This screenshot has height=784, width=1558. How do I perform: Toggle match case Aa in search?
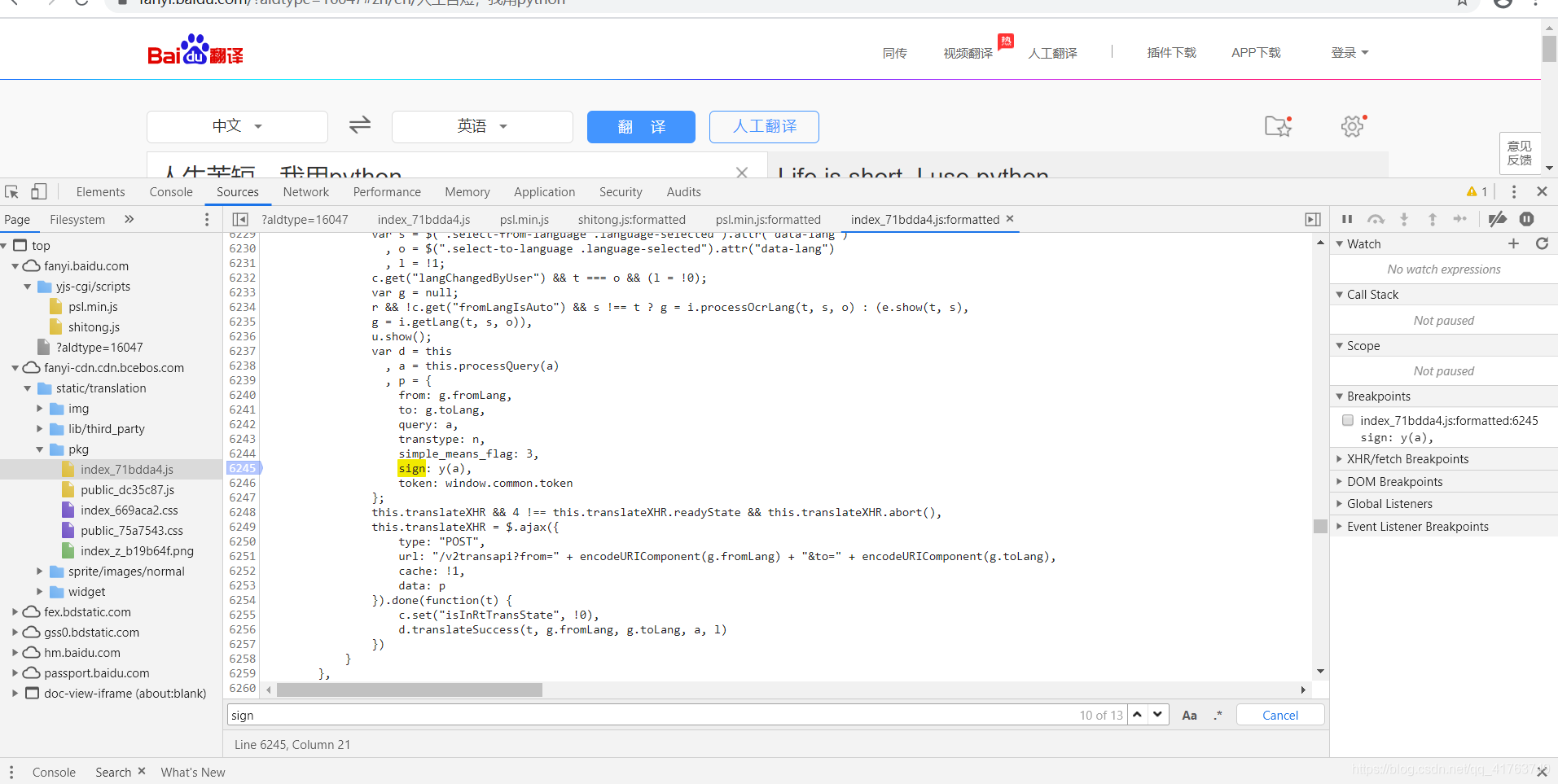[1189, 716]
